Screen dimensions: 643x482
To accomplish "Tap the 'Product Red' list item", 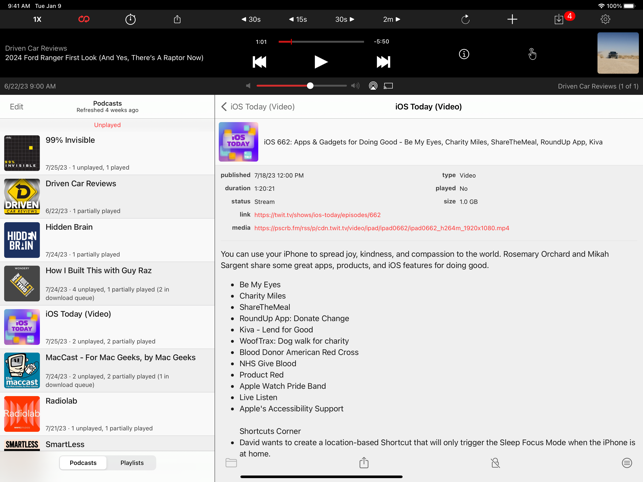I will [261, 375].
